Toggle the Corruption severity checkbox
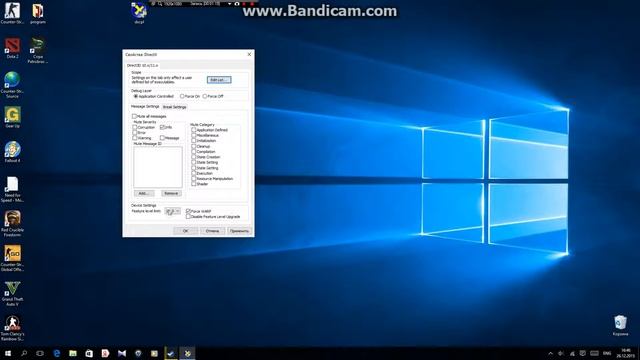The image size is (640, 360). 135,127
